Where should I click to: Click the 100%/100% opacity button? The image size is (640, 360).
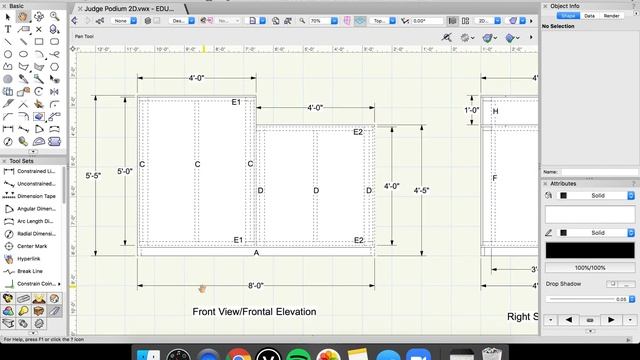point(590,268)
